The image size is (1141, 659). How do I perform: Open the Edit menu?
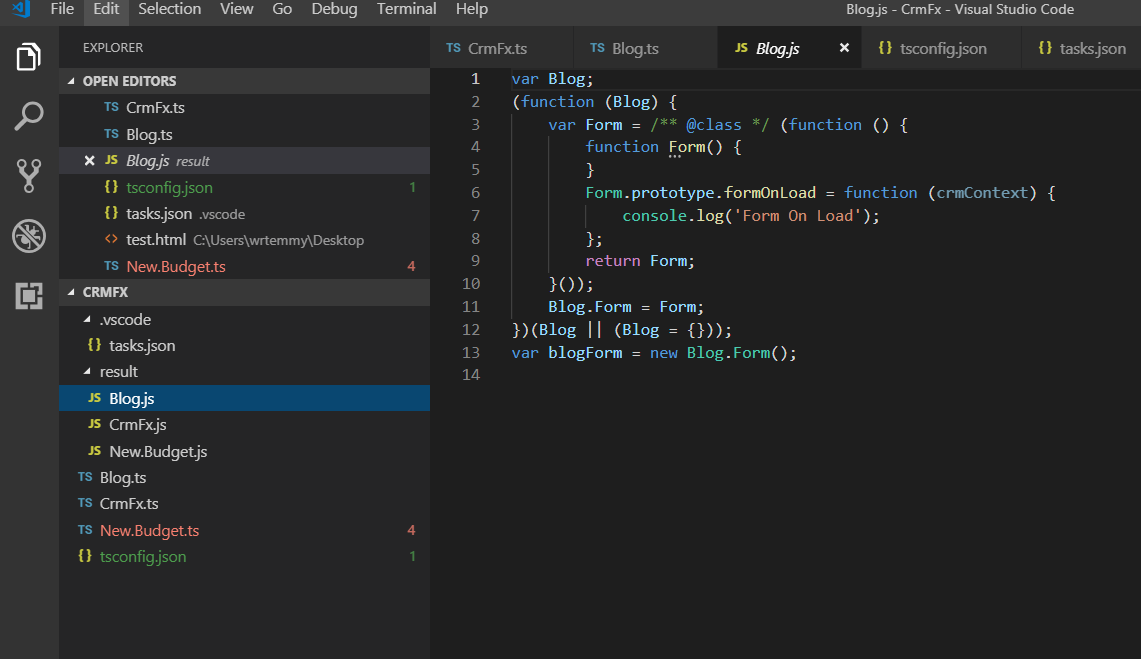[106, 9]
